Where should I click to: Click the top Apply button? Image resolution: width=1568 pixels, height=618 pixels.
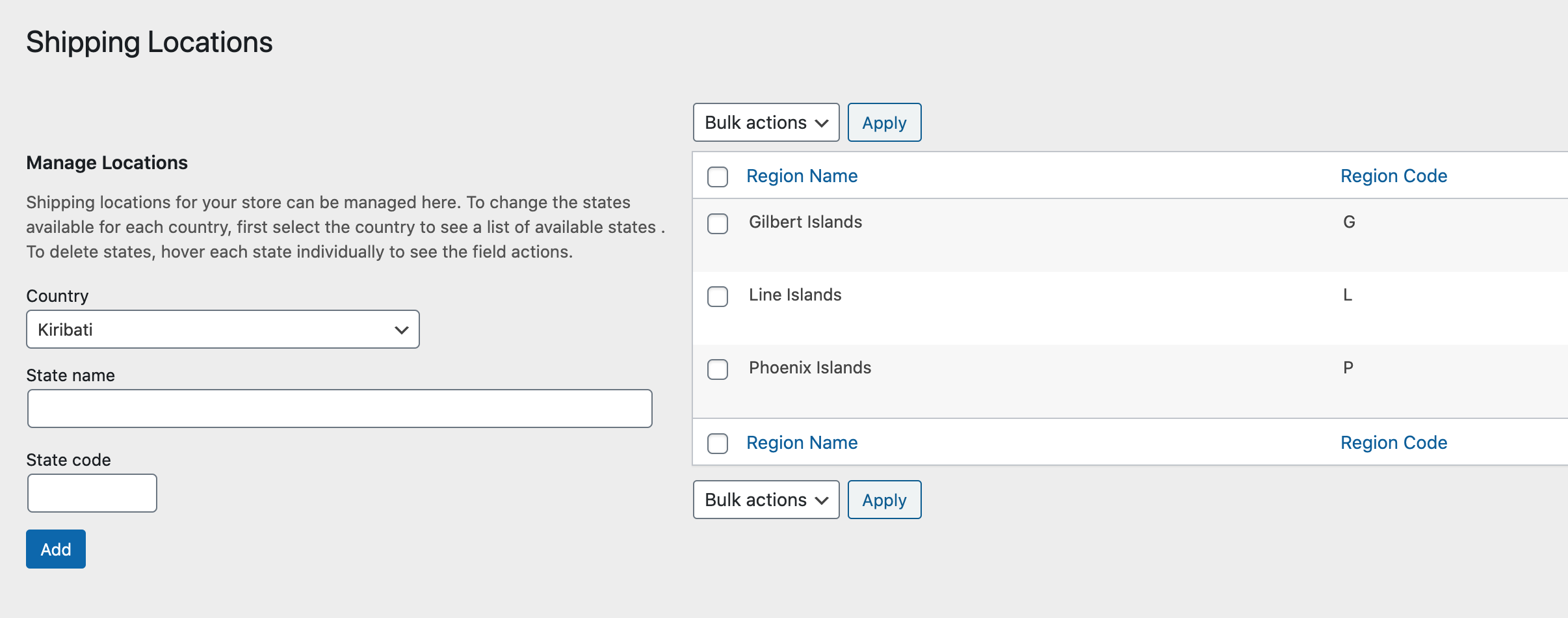click(884, 122)
